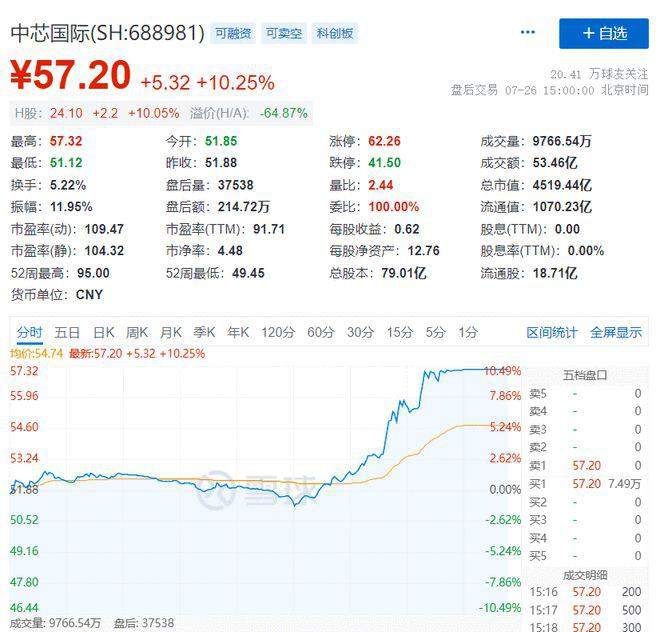Click the 盘后量 value 37538 in stats
660x632 pixels.
pos(236,185)
